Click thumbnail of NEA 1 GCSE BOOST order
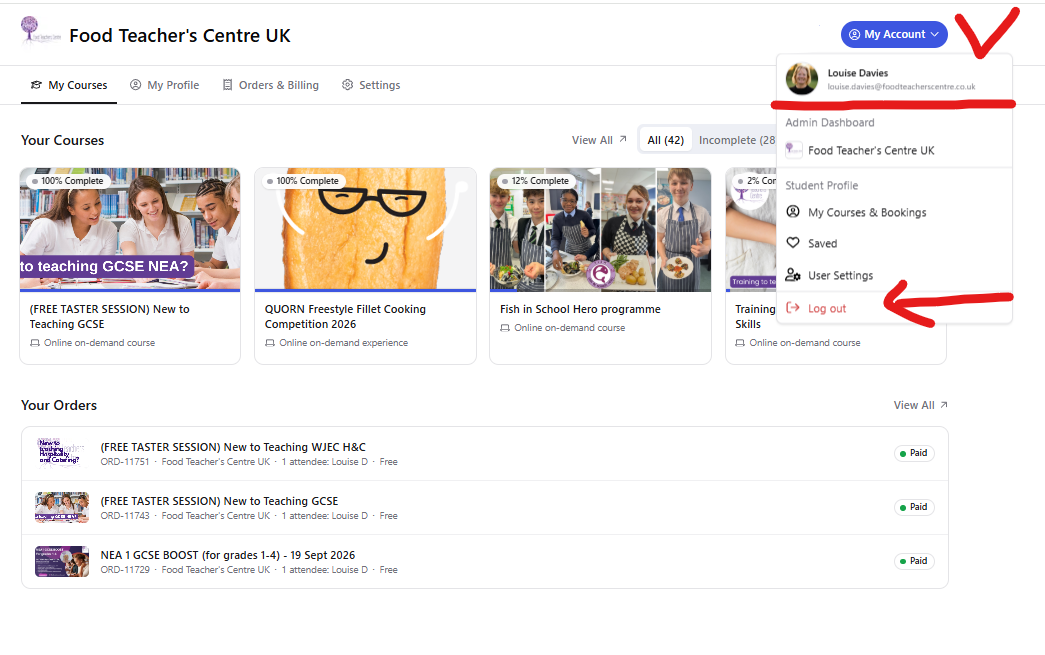This screenshot has width=1045, height=655. click(x=61, y=561)
